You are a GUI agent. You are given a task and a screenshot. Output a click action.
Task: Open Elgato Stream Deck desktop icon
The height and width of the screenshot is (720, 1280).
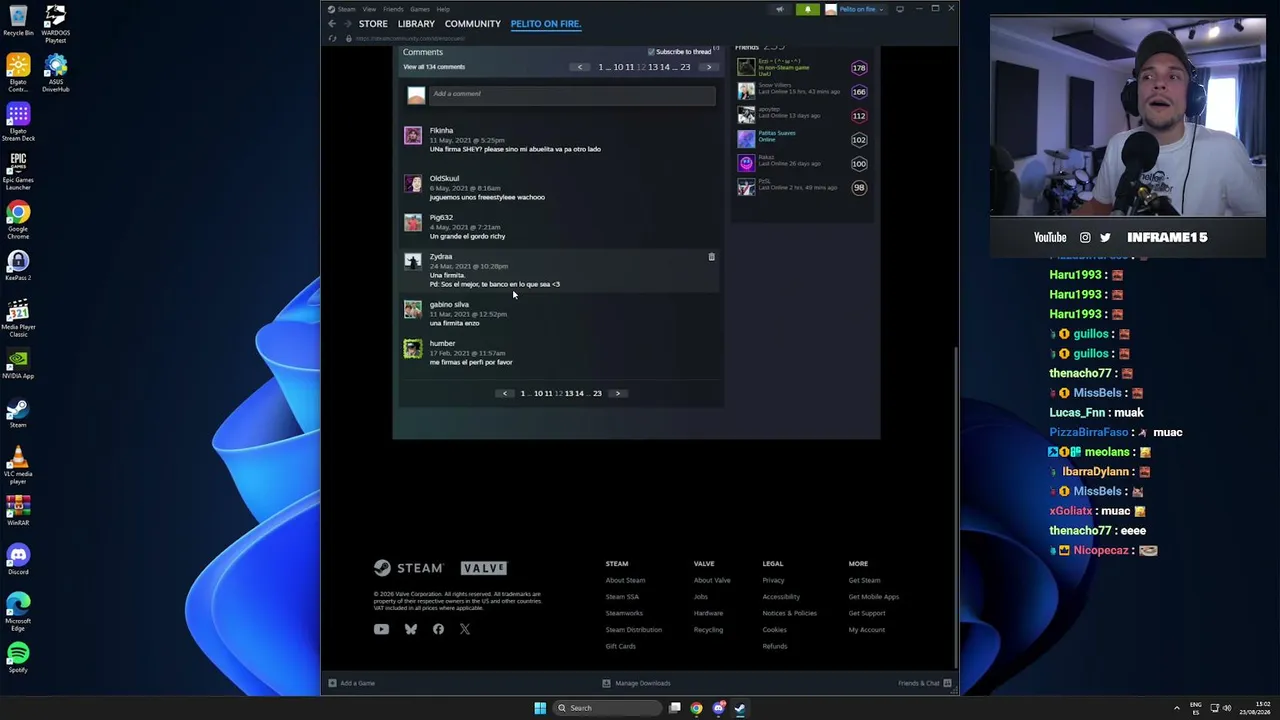pyautogui.click(x=18, y=119)
